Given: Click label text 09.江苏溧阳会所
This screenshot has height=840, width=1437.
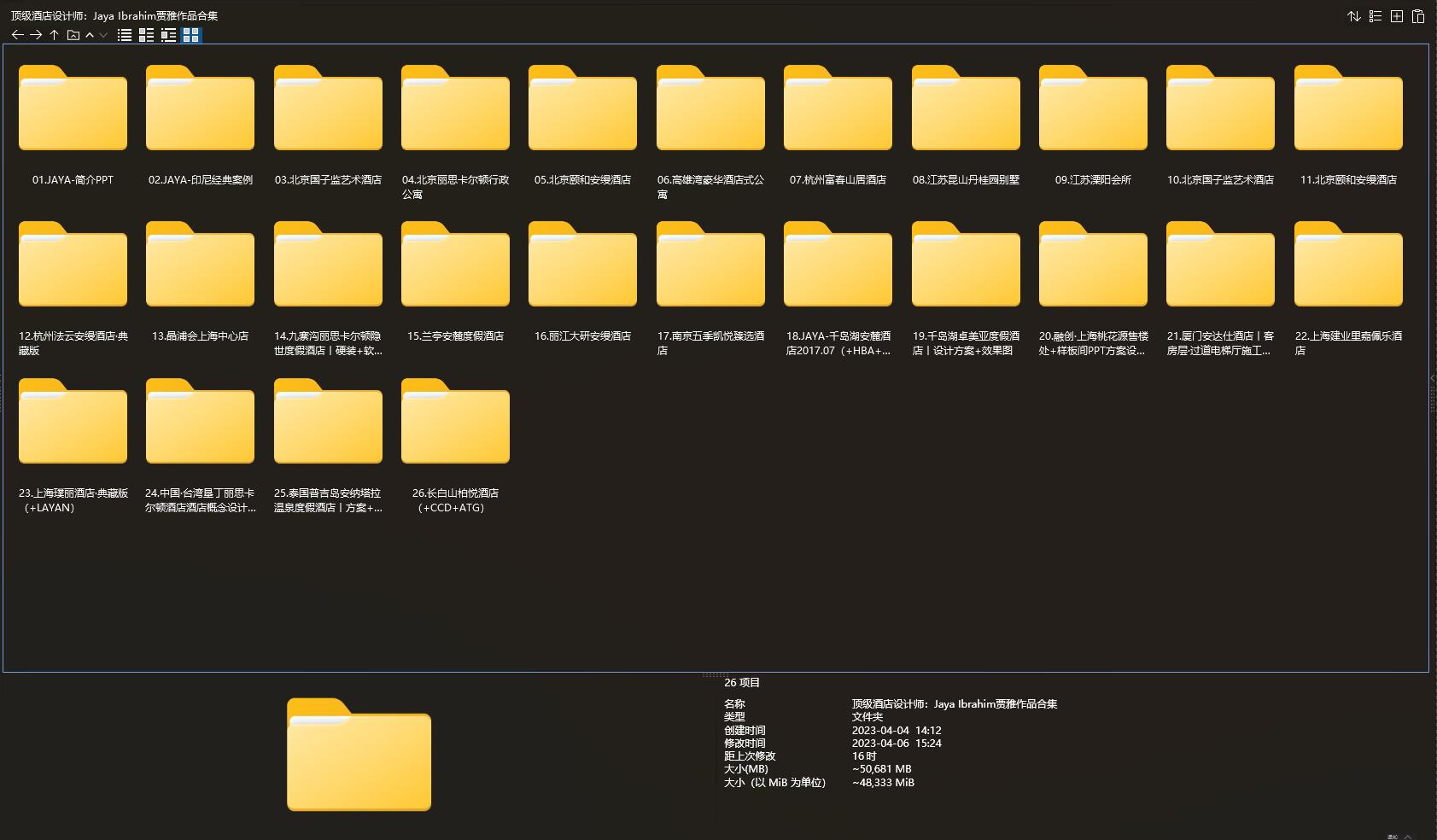Looking at the screenshot, I should coord(1093,180).
